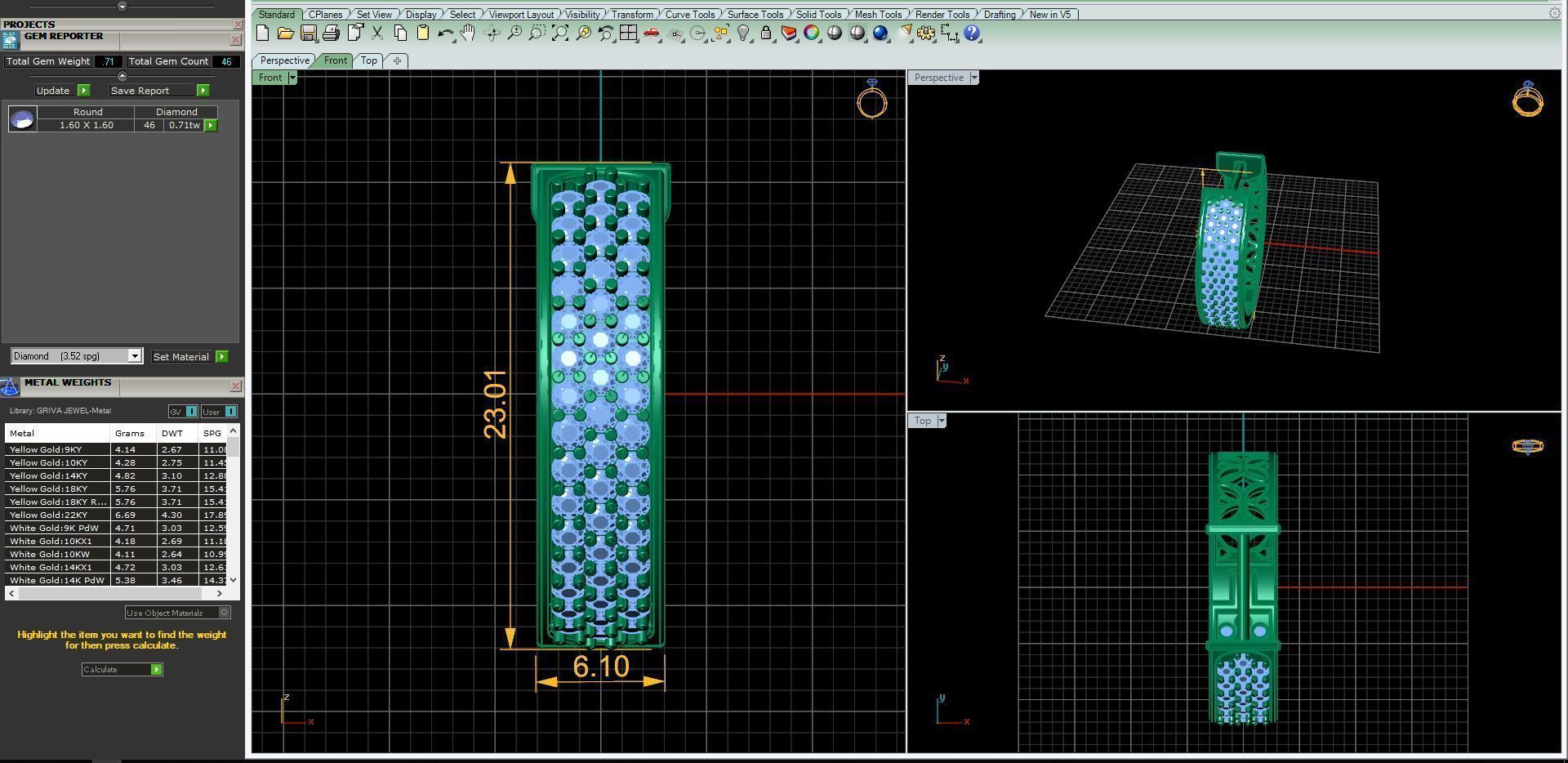The width and height of the screenshot is (1568, 763).
Task: Click the red car icon
Action: (x=652, y=33)
